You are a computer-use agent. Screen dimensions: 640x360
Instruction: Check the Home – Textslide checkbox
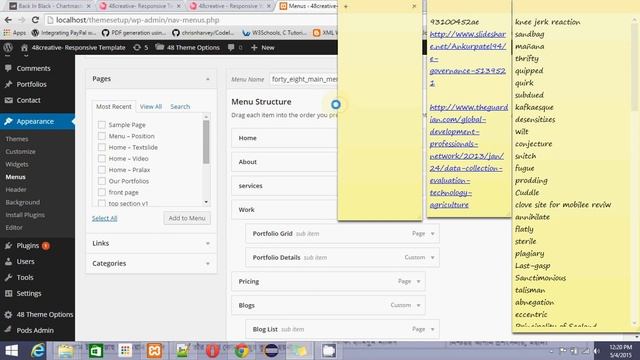coord(102,147)
